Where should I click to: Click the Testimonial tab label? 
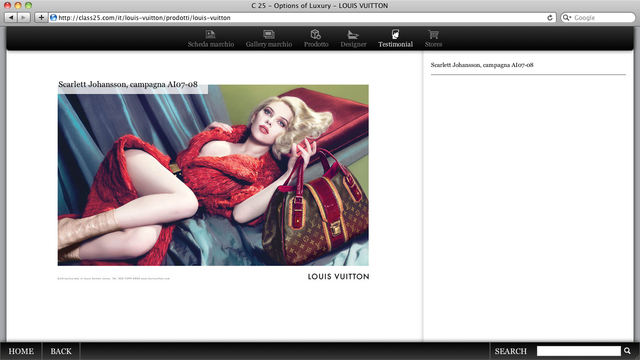[x=396, y=44]
